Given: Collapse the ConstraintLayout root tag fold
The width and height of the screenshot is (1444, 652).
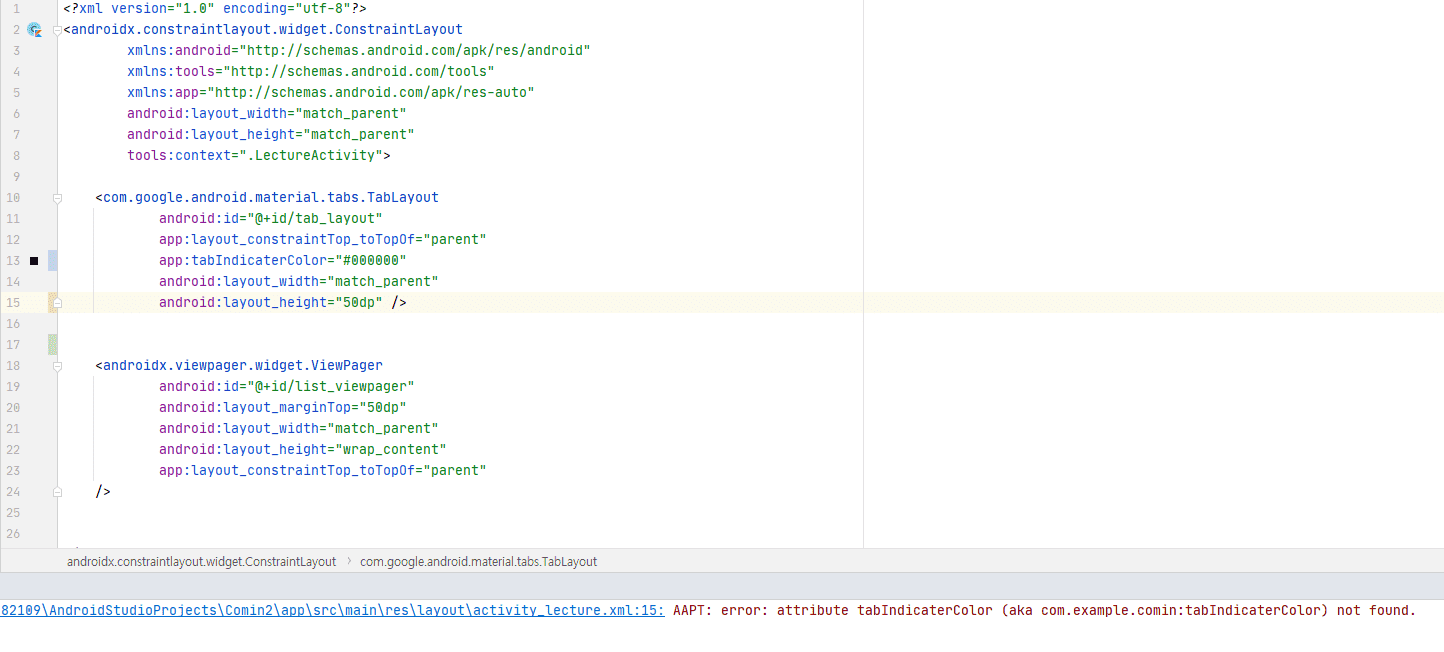Looking at the screenshot, I should tap(57, 30).
